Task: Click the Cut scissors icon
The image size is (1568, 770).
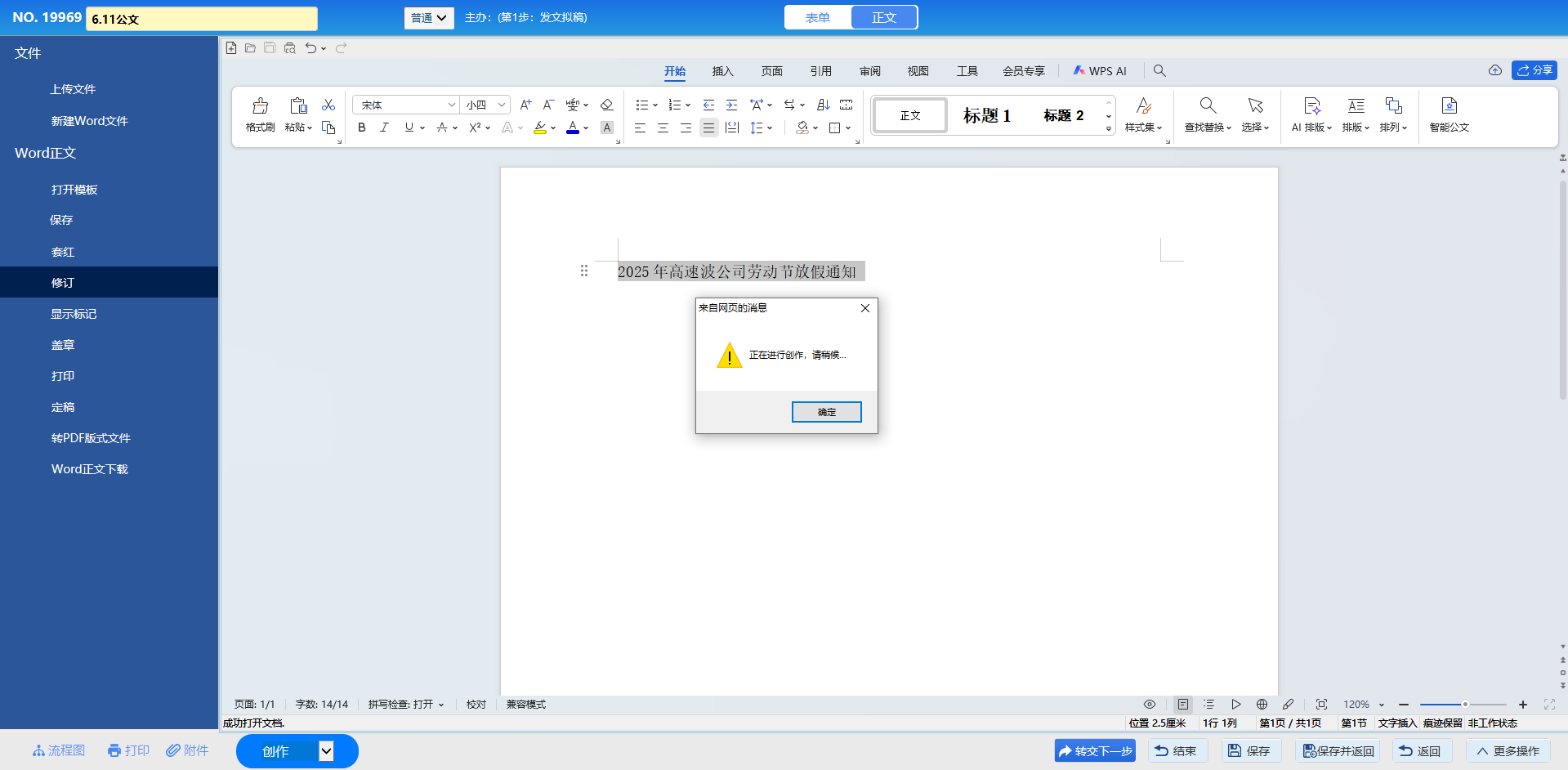Action: pyautogui.click(x=328, y=105)
